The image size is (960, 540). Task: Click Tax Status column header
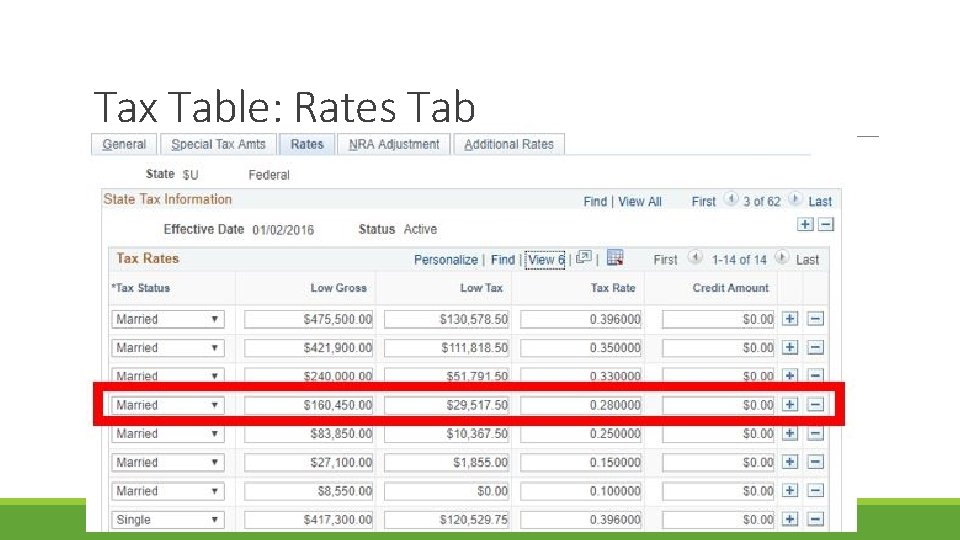point(141,288)
